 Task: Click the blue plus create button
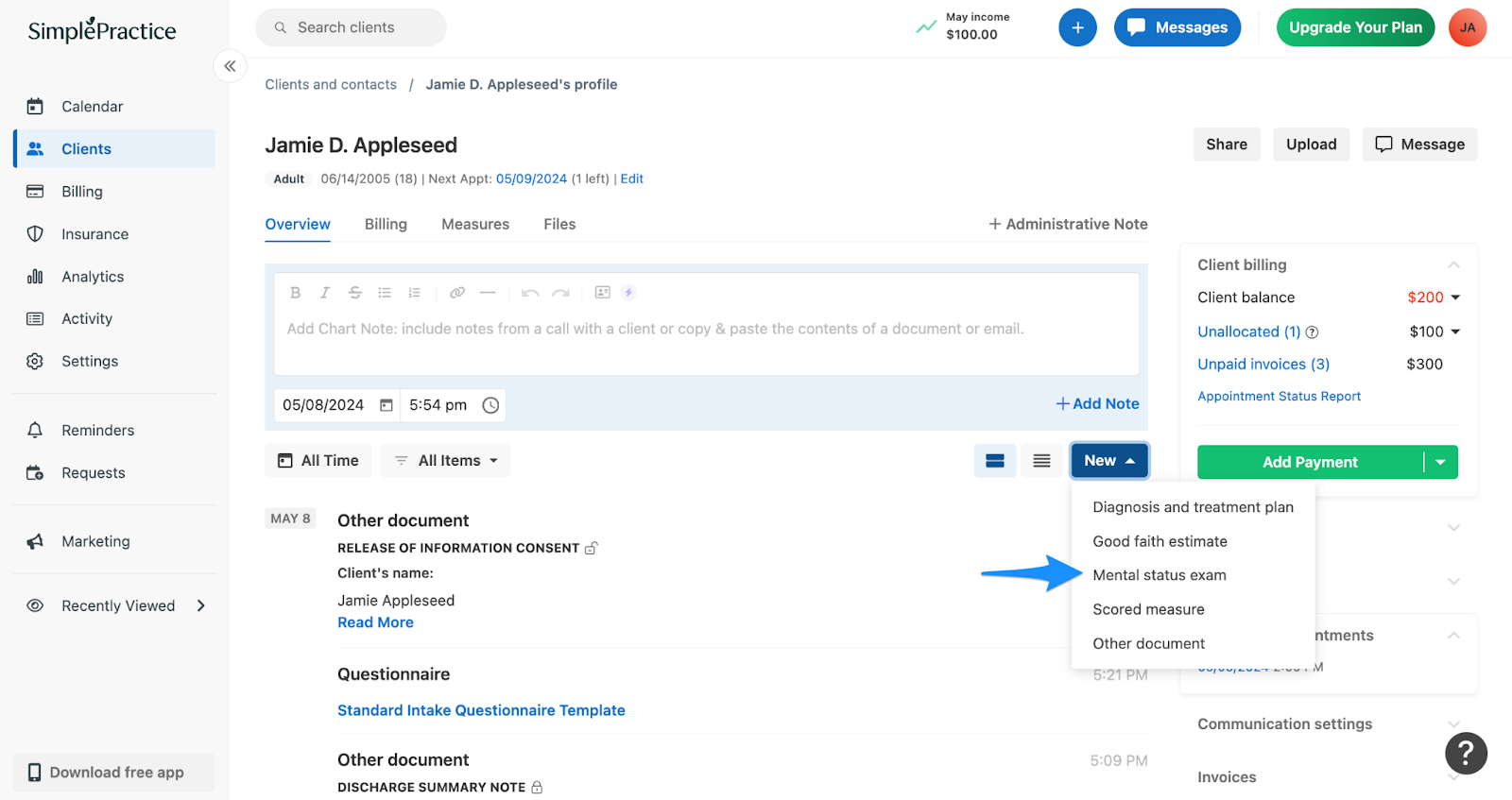click(1077, 27)
